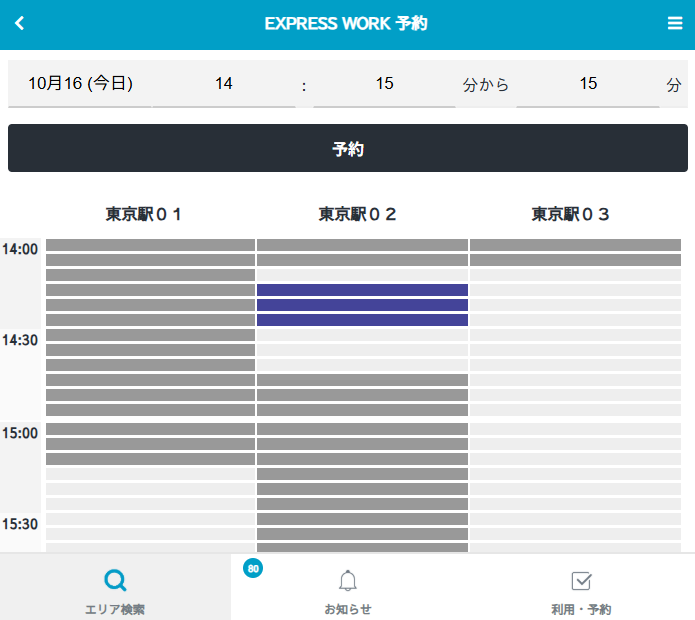Tap the magnifier search icon
The height and width of the screenshot is (620, 695).
click(116, 580)
